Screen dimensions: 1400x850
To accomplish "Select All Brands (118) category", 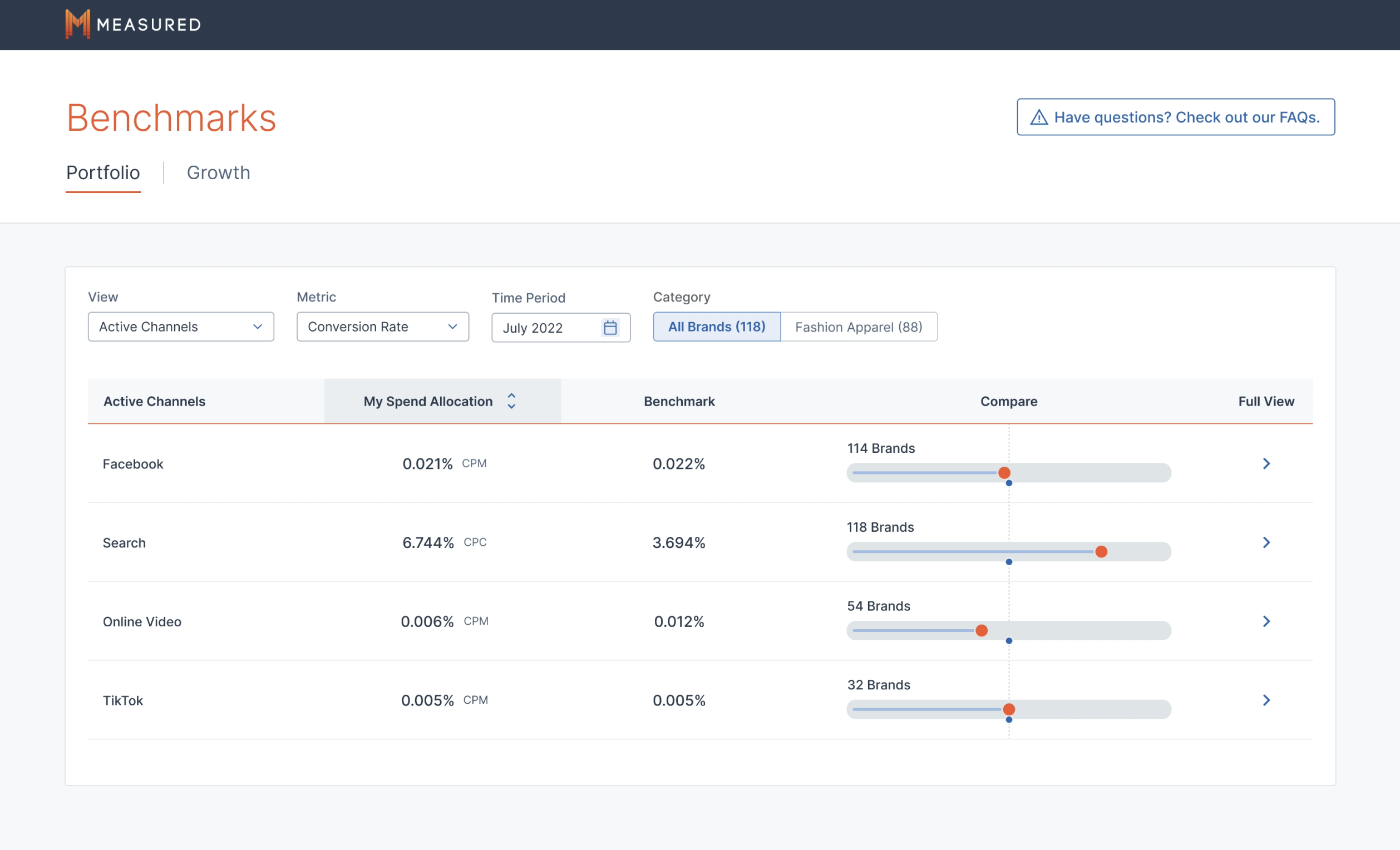I will pyautogui.click(x=717, y=327).
